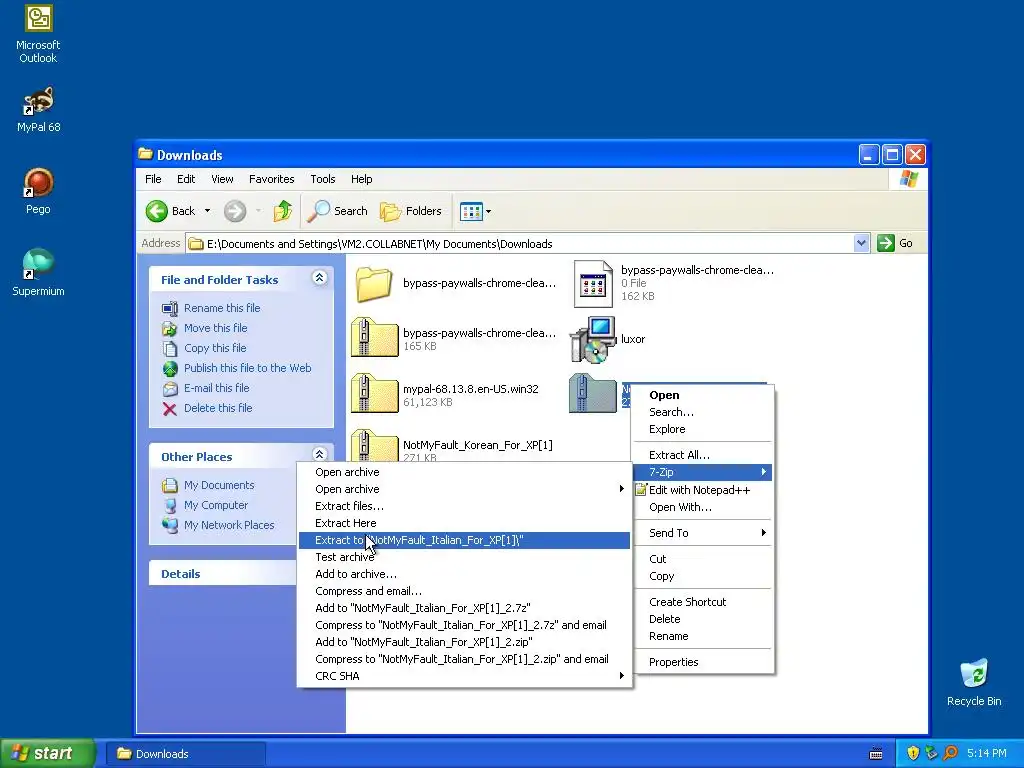The image size is (1024, 768).
Task: Open the Pego desktop shortcut
Action: click(38, 191)
